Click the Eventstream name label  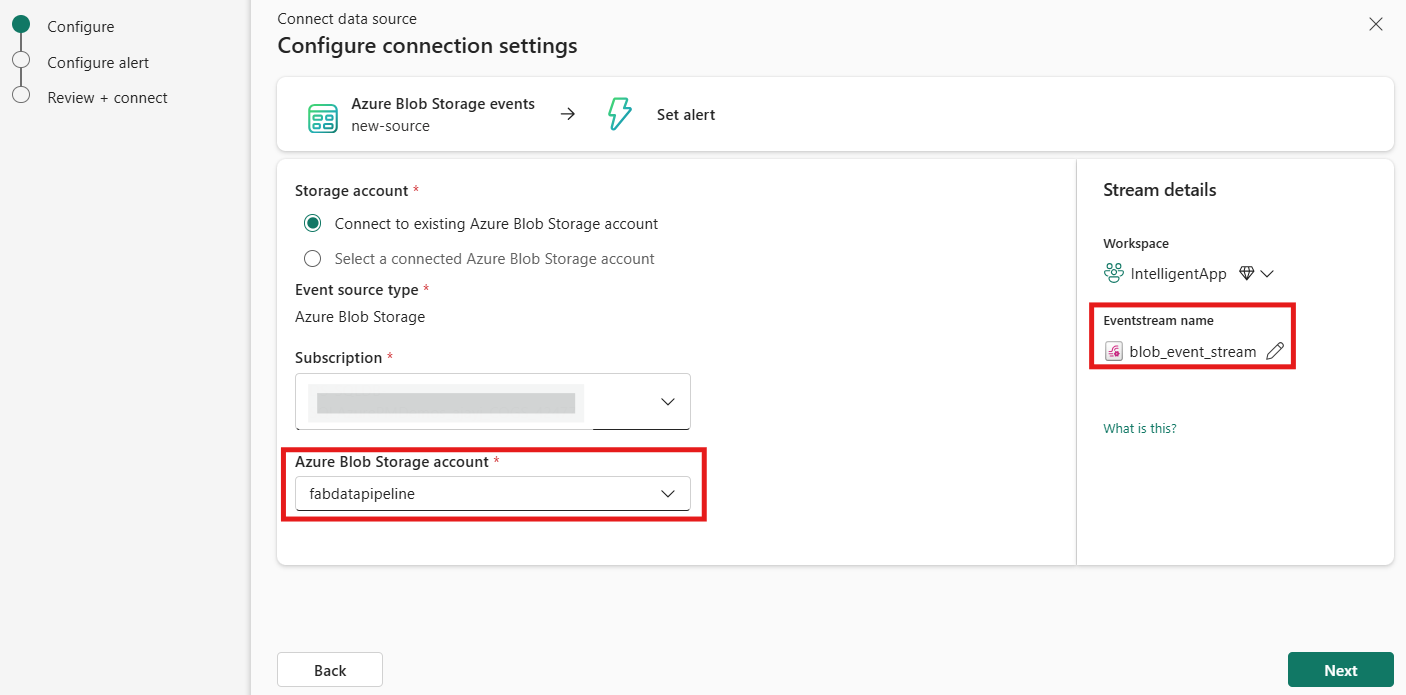[x=1158, y=321]
